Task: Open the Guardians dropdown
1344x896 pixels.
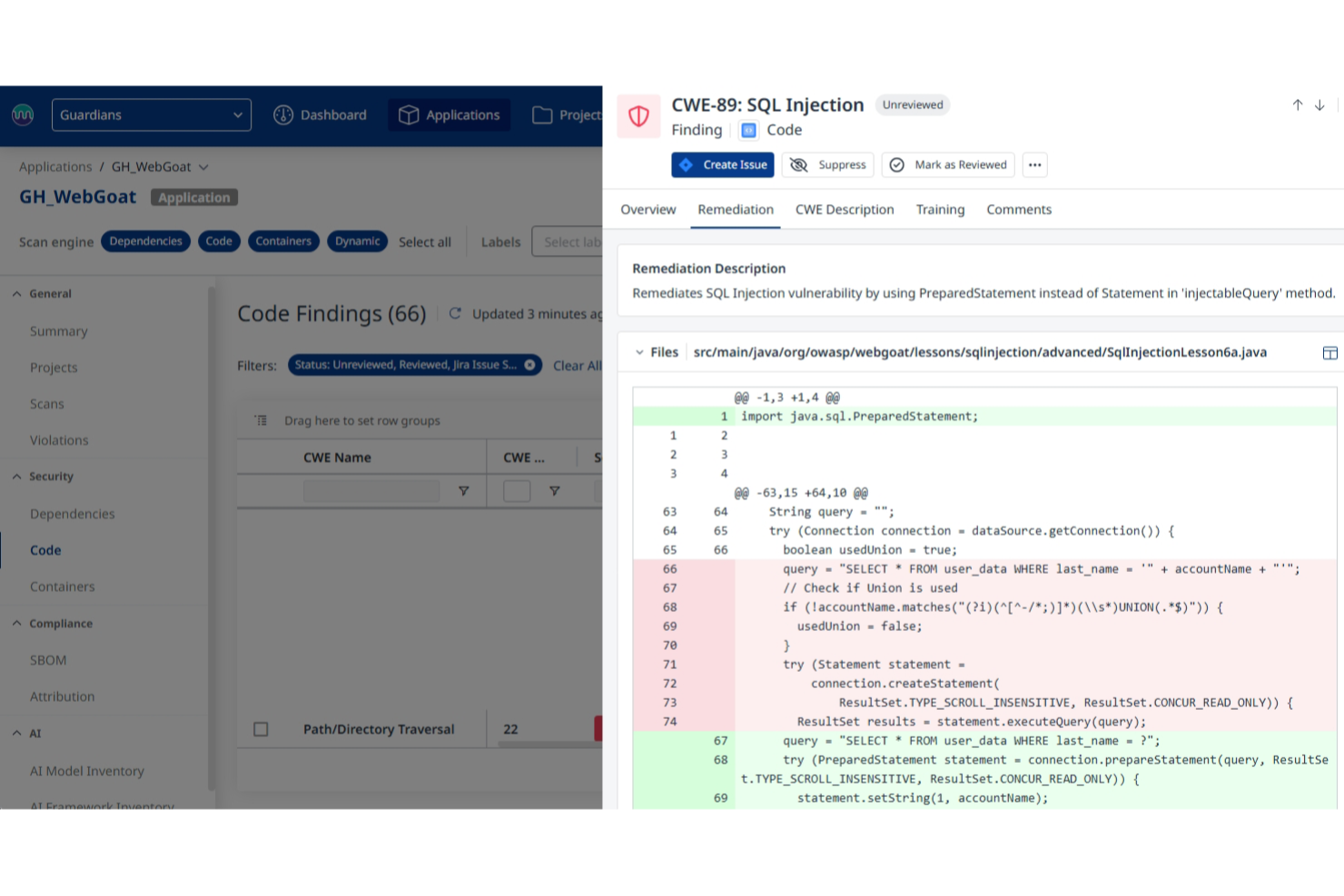Action: point(151,114)
